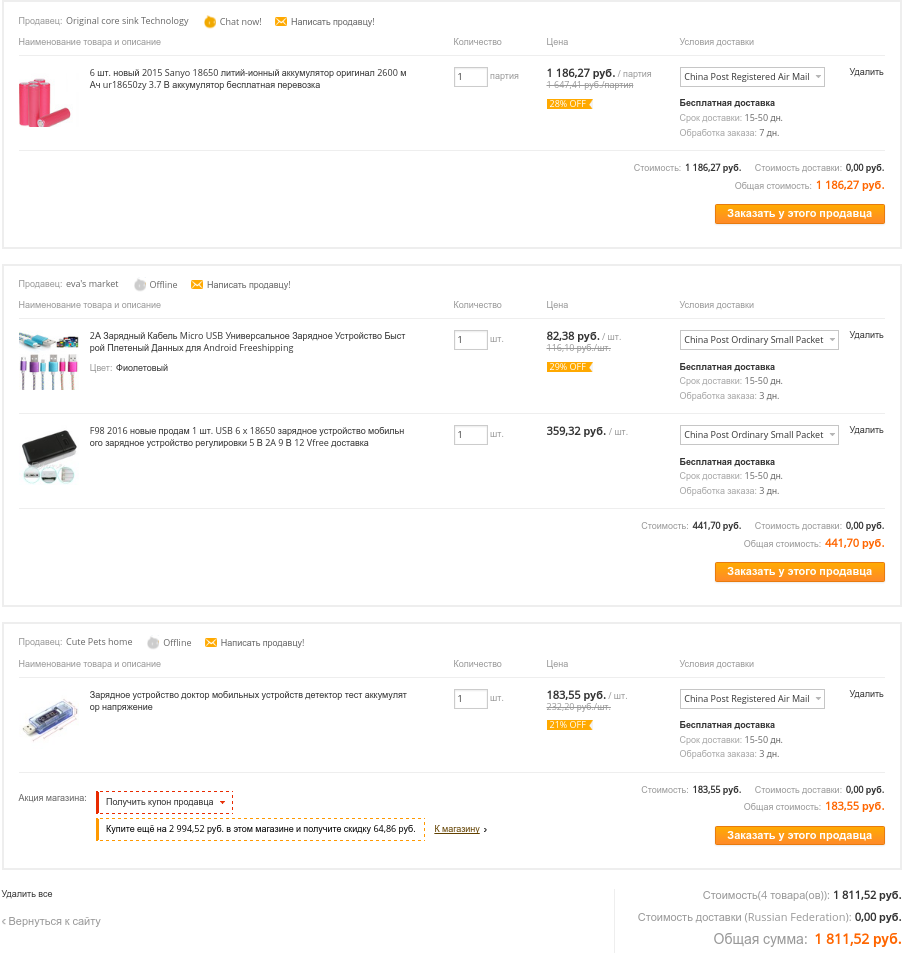Open the USB charger doctor tester image
This screenshot has width=909, height=953.
(48, 717)
